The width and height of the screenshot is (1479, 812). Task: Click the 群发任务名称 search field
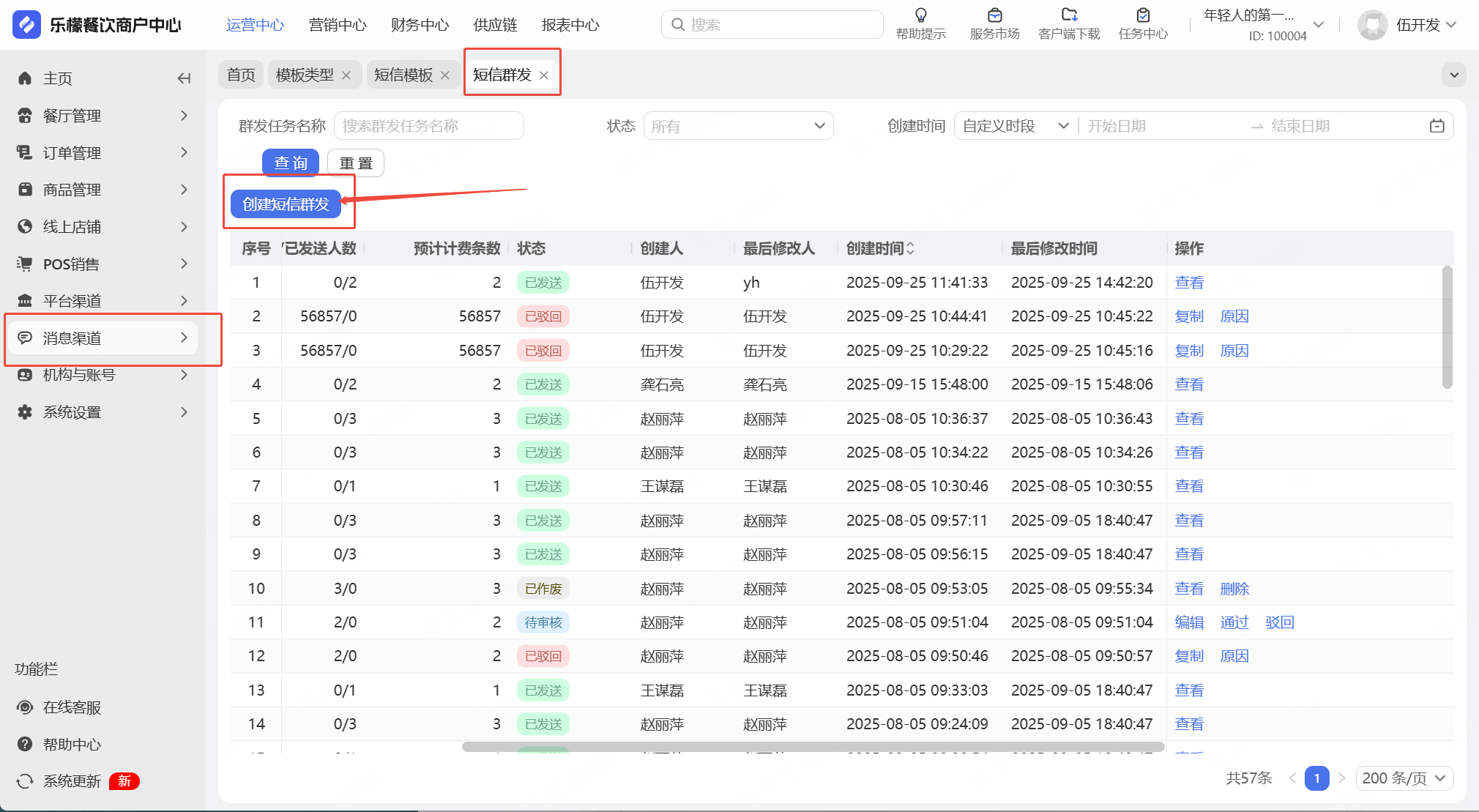coord(428,126)
